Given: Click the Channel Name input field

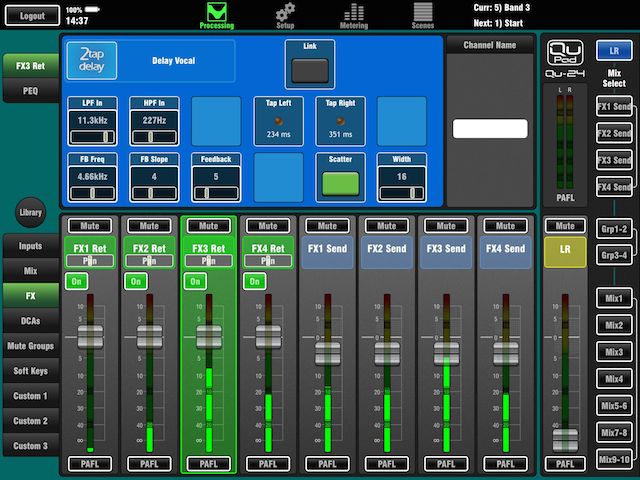Looking at the screenshot, I should (x=490, y=129).
